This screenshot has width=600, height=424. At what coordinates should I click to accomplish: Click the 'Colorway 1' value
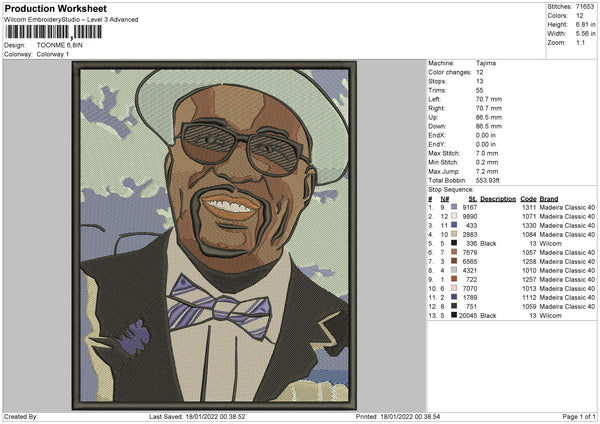(x=53, y=54)
